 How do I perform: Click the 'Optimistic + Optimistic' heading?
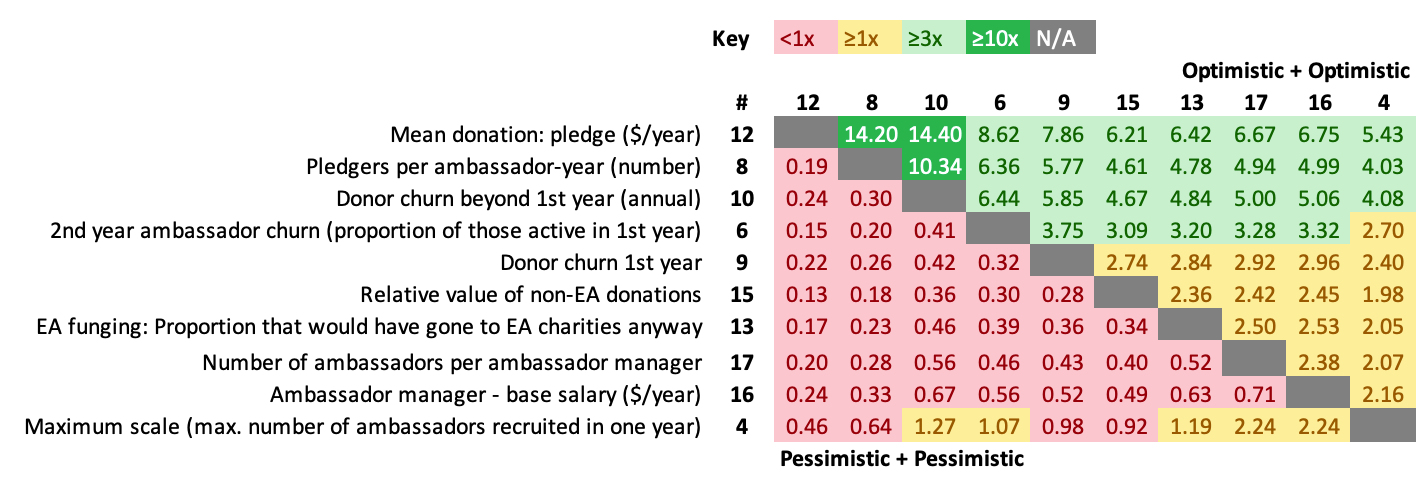pos(1295,71)
